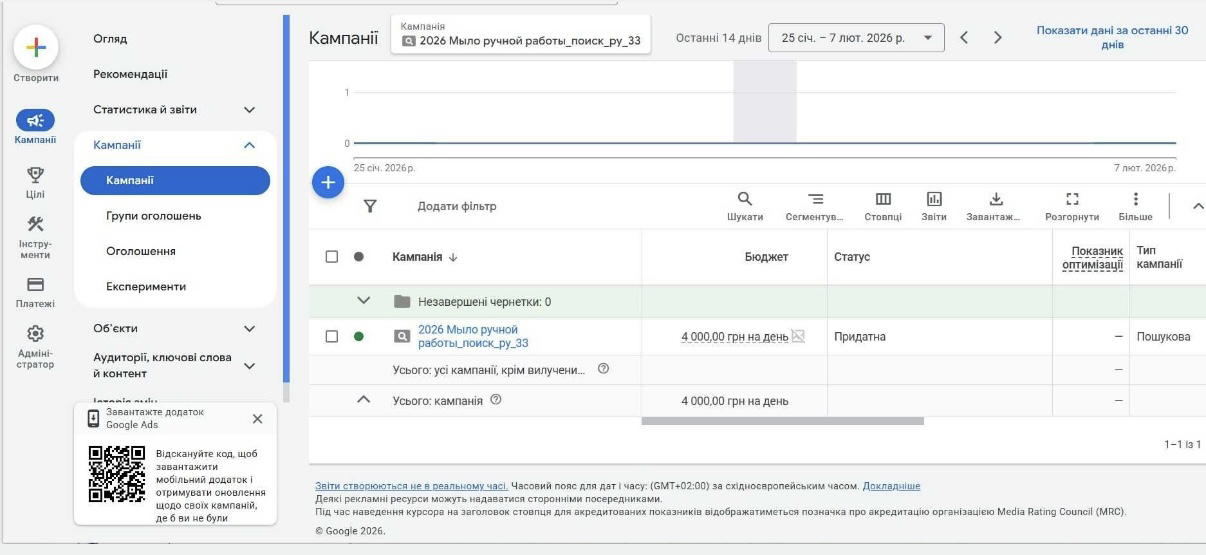Click the Бюджет column header
Viewport: 1206px width, 555px height.
(x=766, y=257)
